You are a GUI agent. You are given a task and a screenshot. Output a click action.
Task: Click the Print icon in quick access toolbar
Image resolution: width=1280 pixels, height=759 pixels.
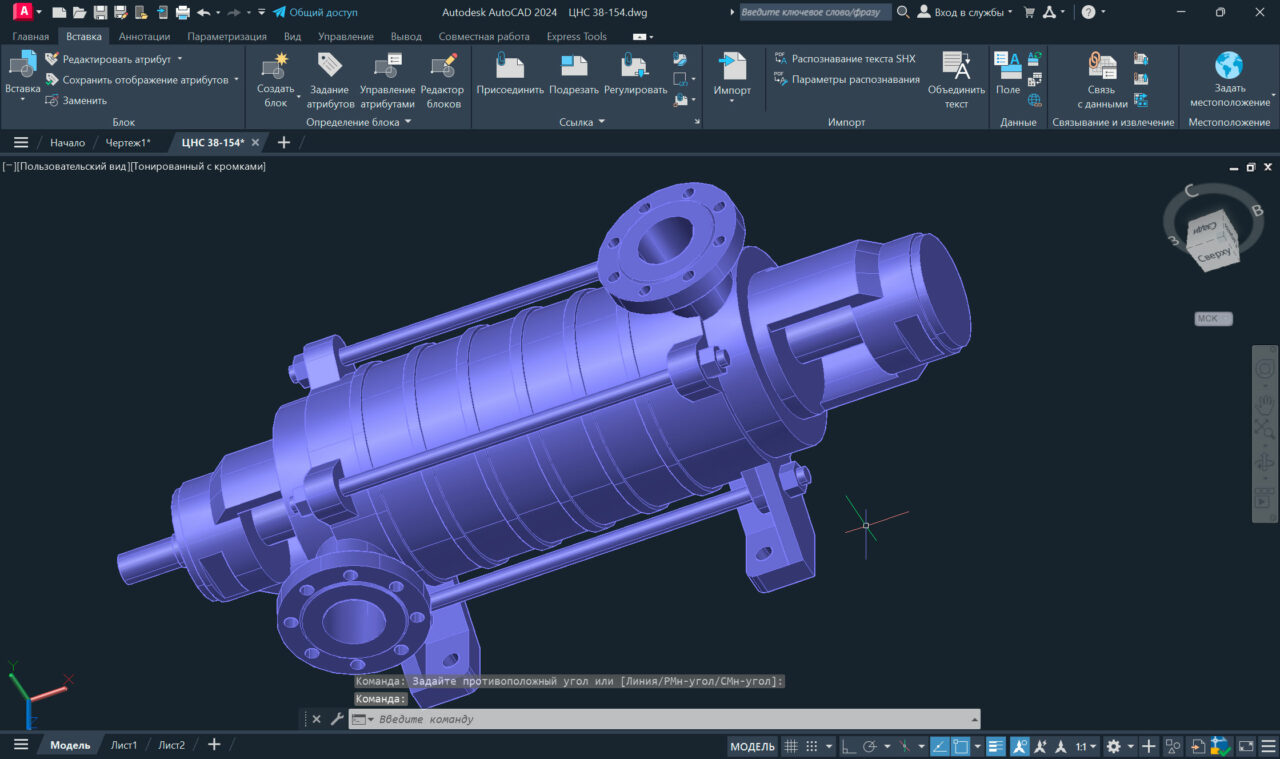click(182, 12)
